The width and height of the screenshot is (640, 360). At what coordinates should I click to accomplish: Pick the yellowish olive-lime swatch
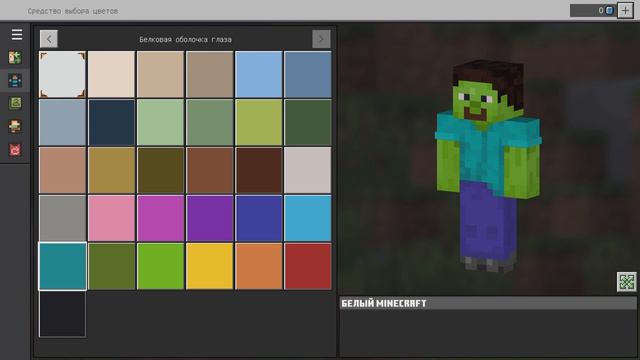click(x=259, y=122)
